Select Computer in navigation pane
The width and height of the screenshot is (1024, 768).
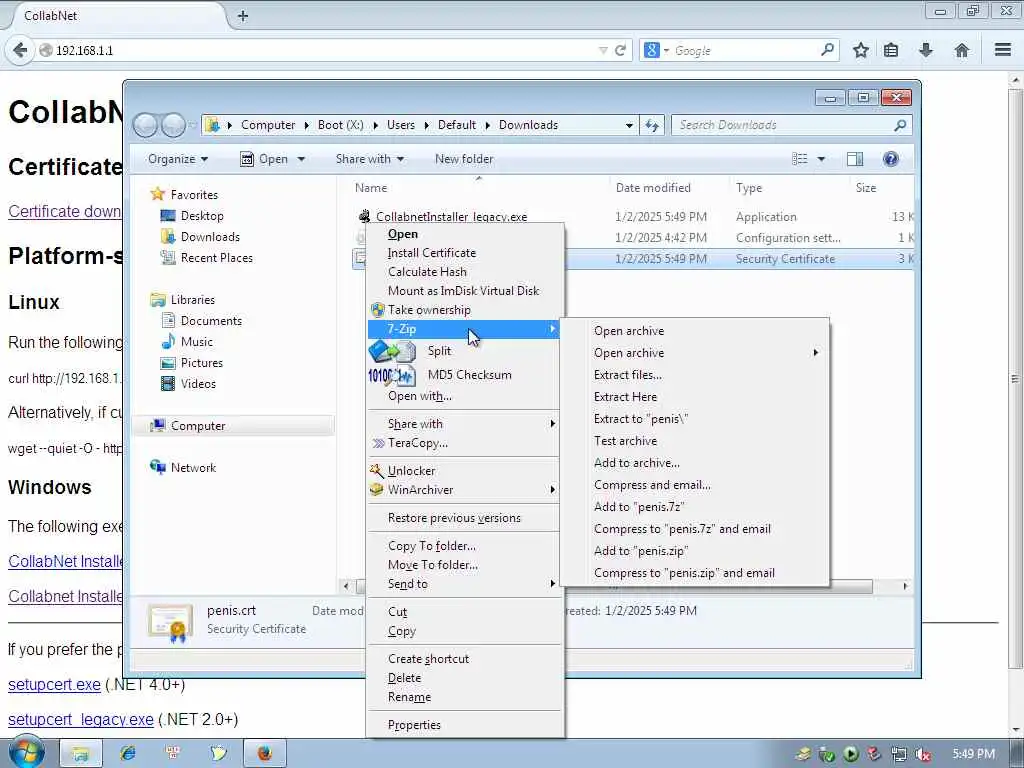tap(197, 425)
